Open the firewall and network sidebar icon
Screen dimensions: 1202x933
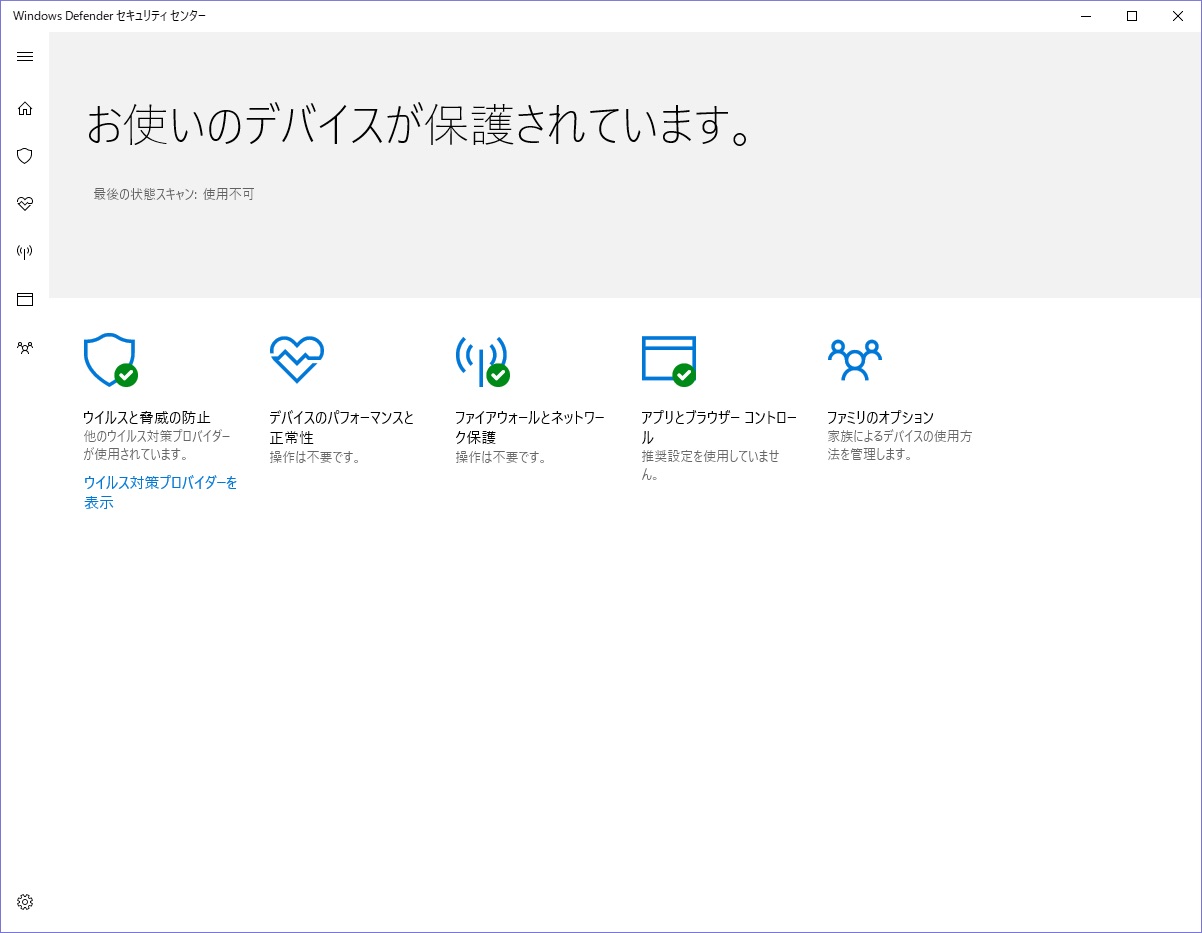tap(25, 252)
